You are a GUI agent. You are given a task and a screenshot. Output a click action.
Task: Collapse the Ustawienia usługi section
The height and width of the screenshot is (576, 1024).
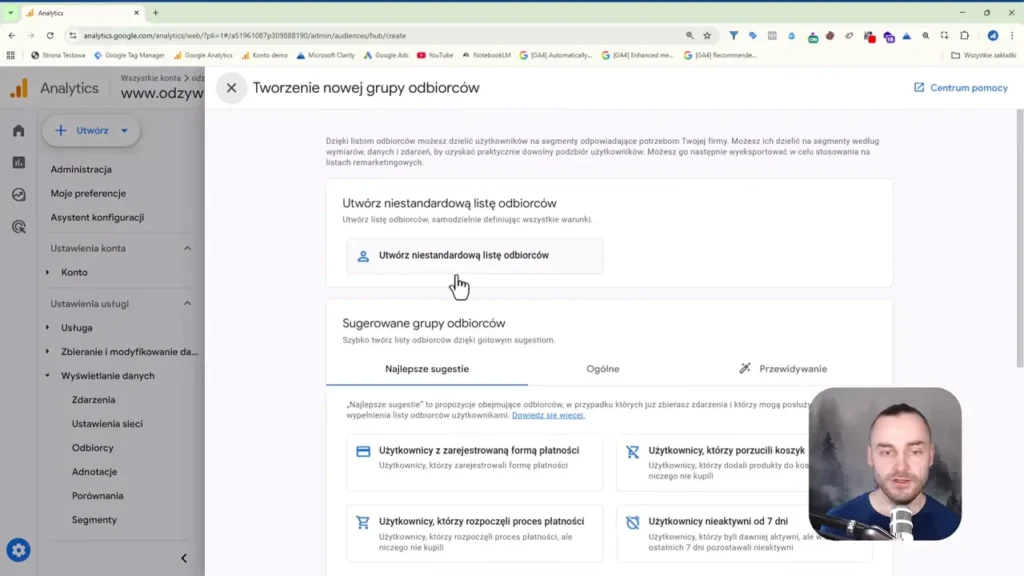click(x=187, y=304)
